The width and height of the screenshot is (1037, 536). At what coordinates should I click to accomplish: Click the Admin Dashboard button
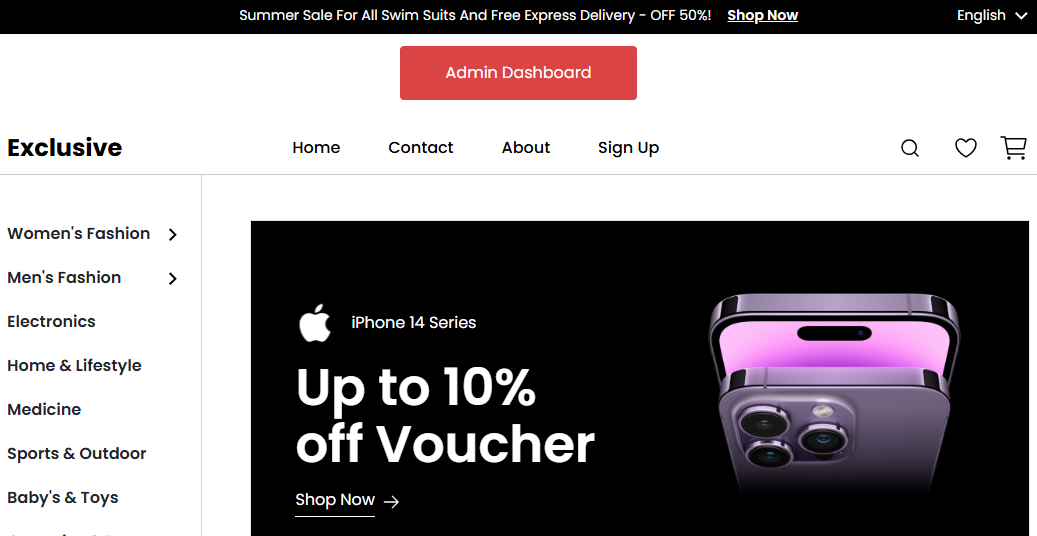(x=518, y=73)
